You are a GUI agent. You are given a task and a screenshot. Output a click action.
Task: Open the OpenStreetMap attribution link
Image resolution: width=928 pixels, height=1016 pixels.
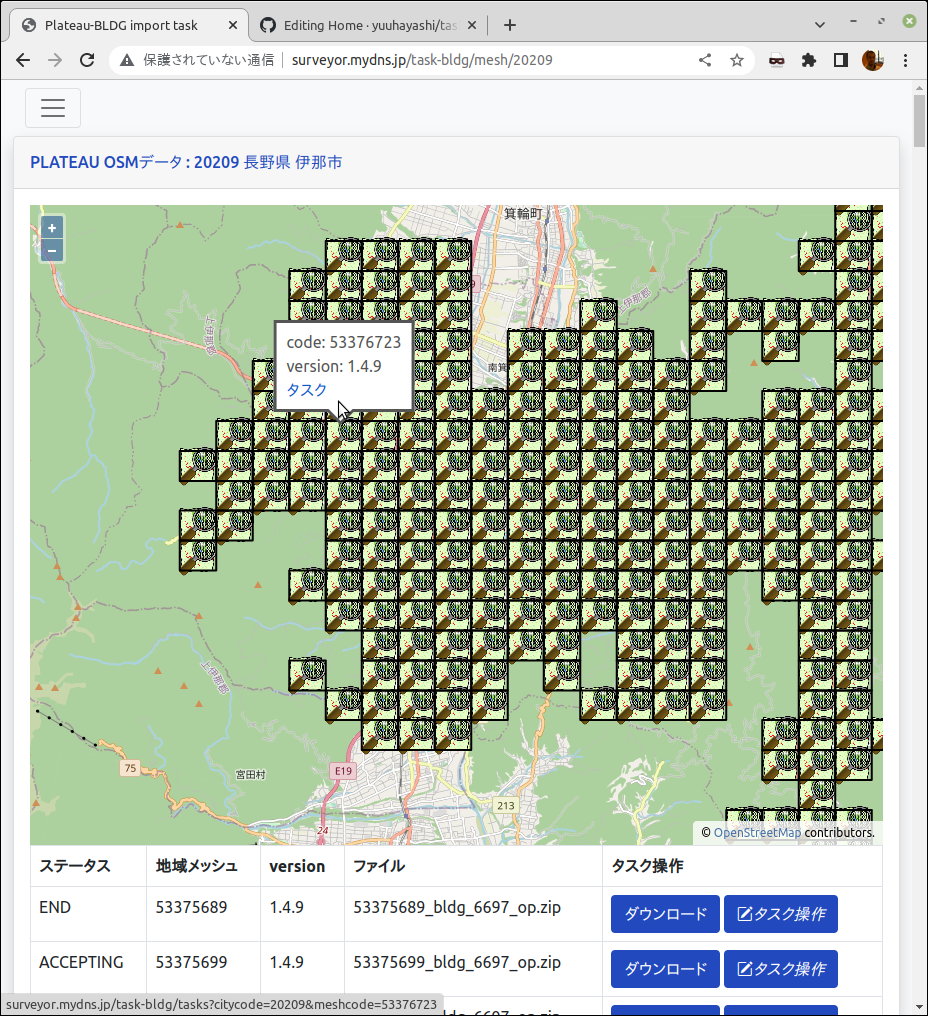coord(757,833)
